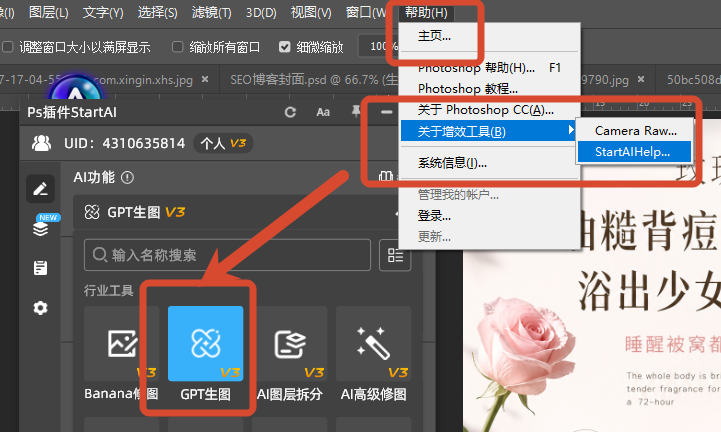Screen dimensions: 721x432
Task: Switch to SEO博客封面.psd tab
Action: pyautogui.click(x=314, y=80)
